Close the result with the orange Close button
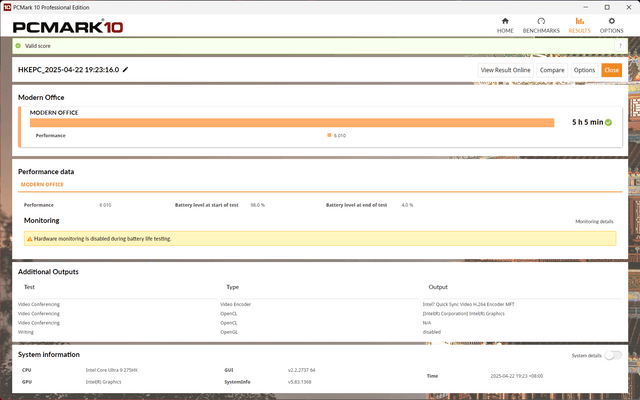Viewport: 640px width, 400px height. tap(611, 70)
